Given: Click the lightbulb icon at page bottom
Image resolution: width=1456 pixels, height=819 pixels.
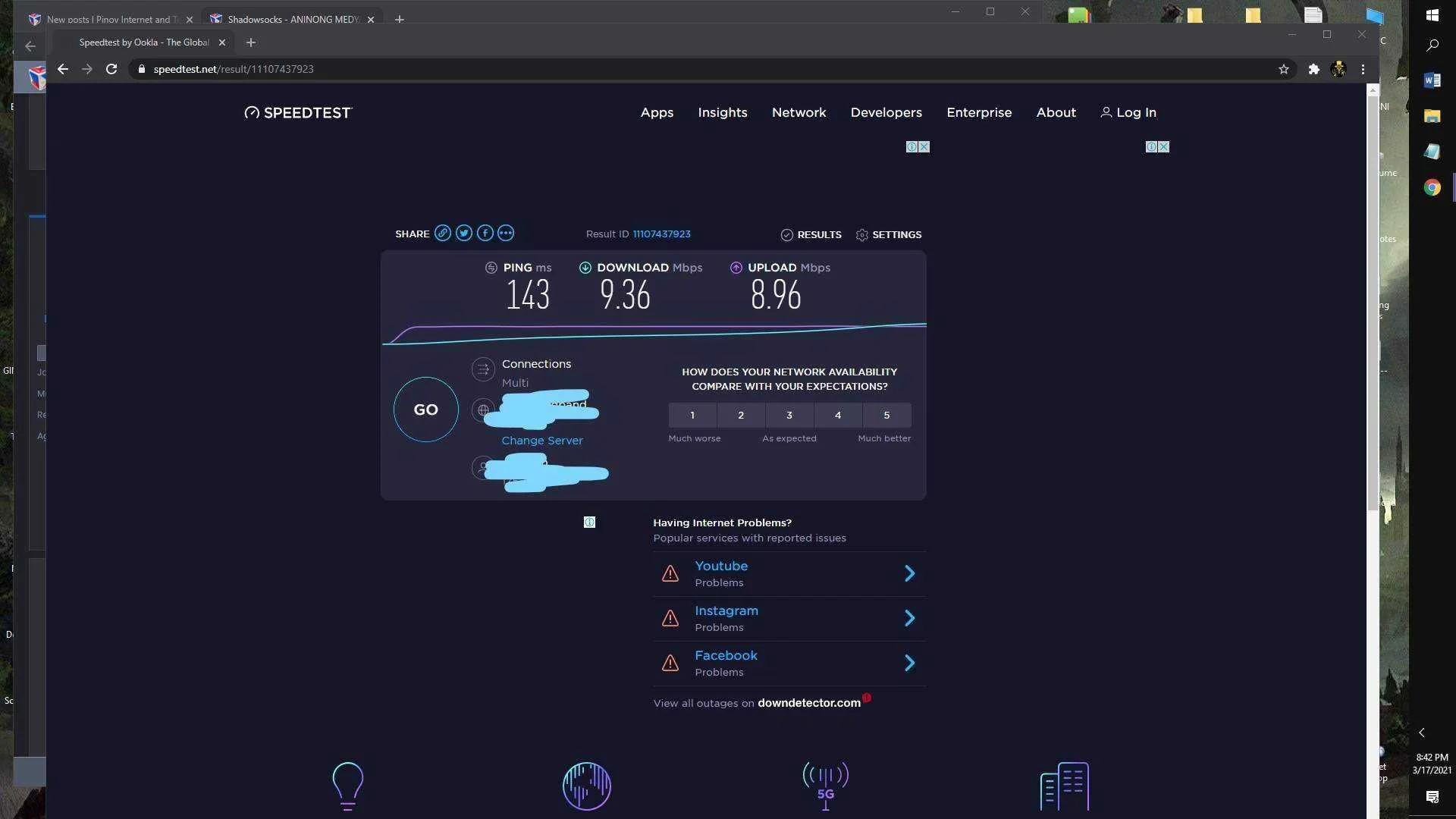Looking at the screenshot, I should coord(348,786).
